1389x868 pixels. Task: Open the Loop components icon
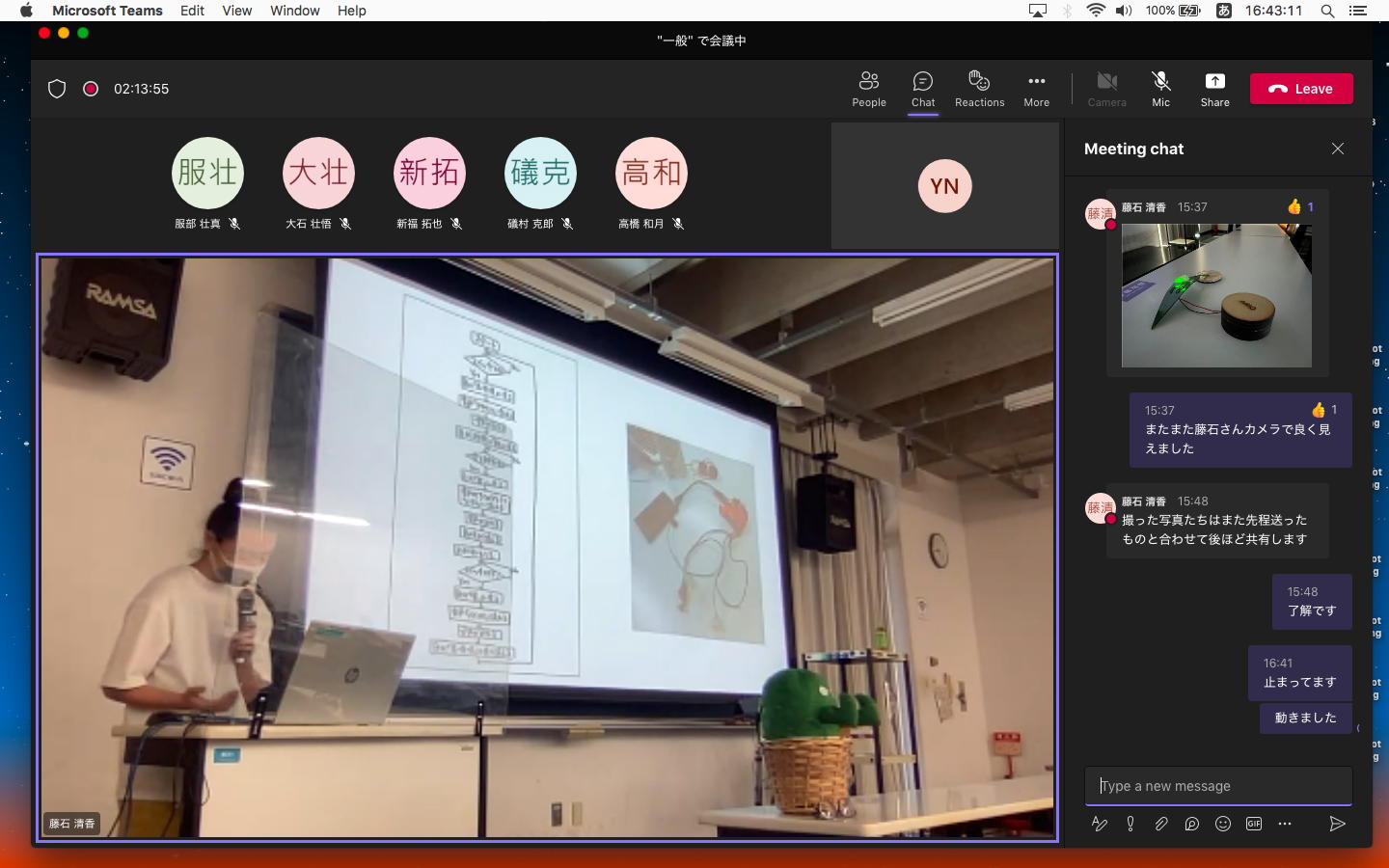pos(1192,824)
